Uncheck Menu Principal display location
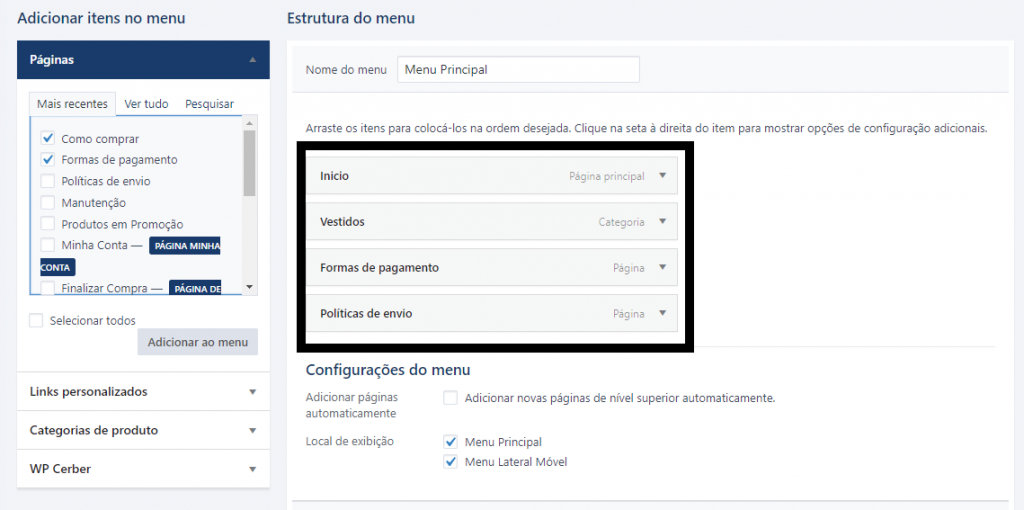Viewport: 1024px width, 510px height. (x=450, y=441)
